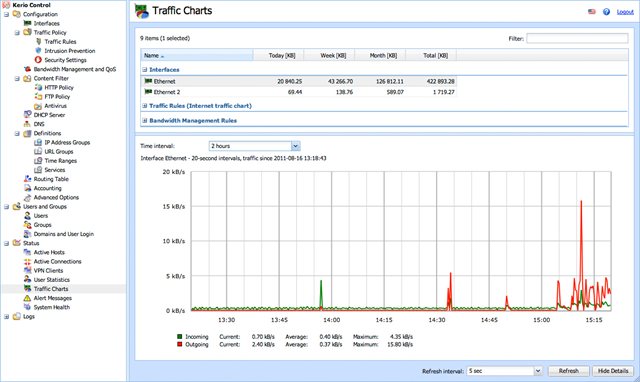Screen dimensions: 640x382
Task: Expand the Logs tree node
Action: pyautogui.click(x=7, y=317)
